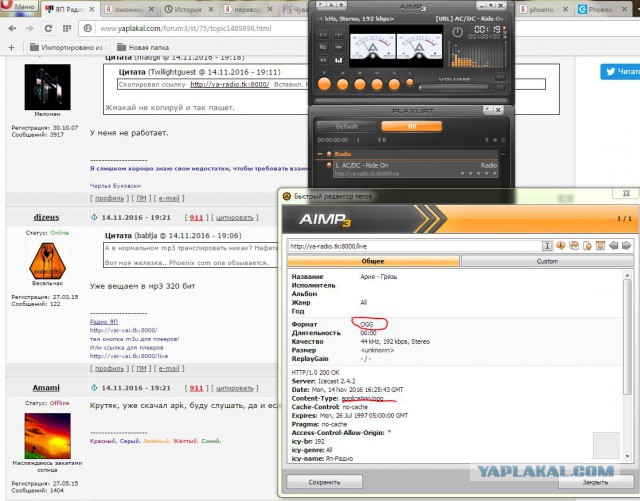Click the power/scheduler icon in AIMP player
This screenshot has width=640, height=501.
point(457,32)
